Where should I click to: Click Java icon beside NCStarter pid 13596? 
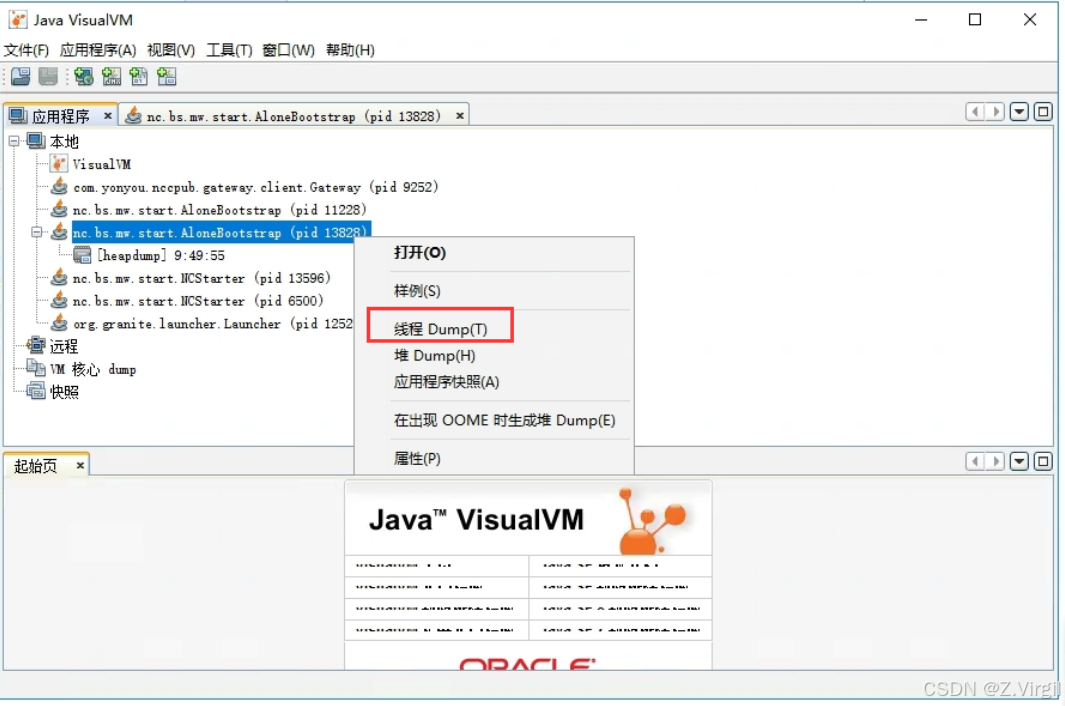(59, 277)
